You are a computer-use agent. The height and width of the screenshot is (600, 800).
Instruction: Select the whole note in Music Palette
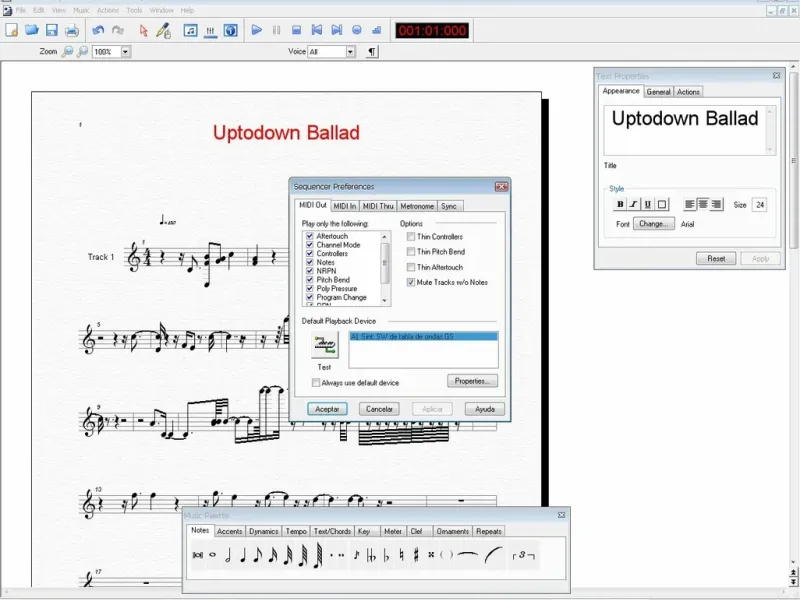[212, 555]
